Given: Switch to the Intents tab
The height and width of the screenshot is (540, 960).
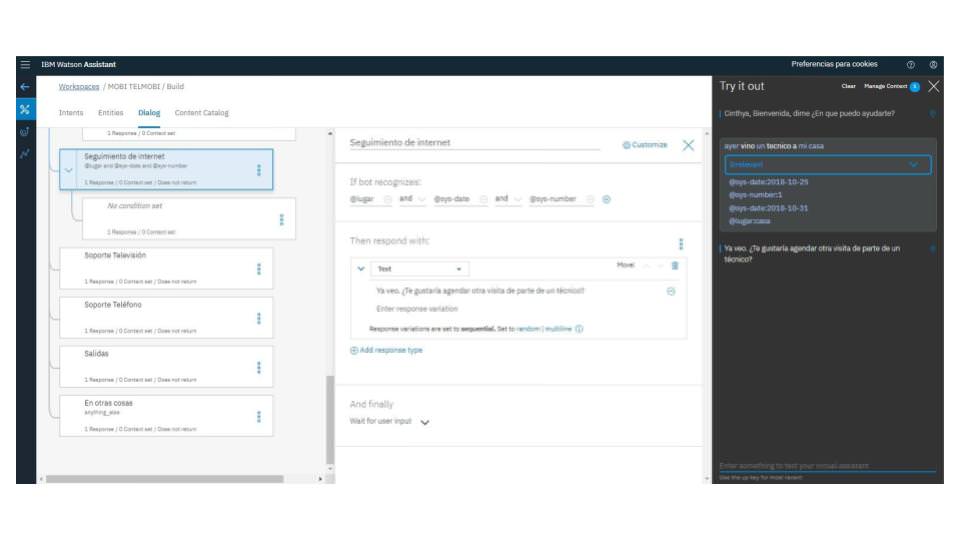Looking at the screenshot, I should click(71, 113).
